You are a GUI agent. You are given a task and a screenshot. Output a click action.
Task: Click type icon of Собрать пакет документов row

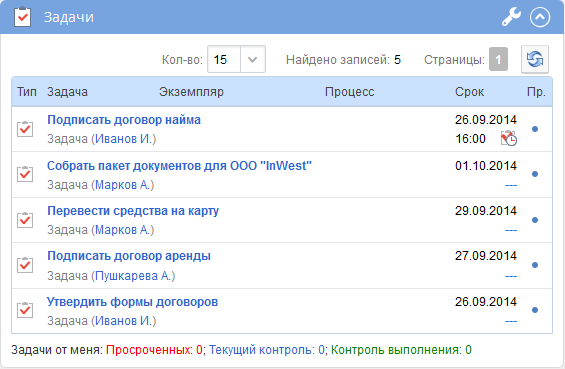pyautogui.click(x=25, y=174)
